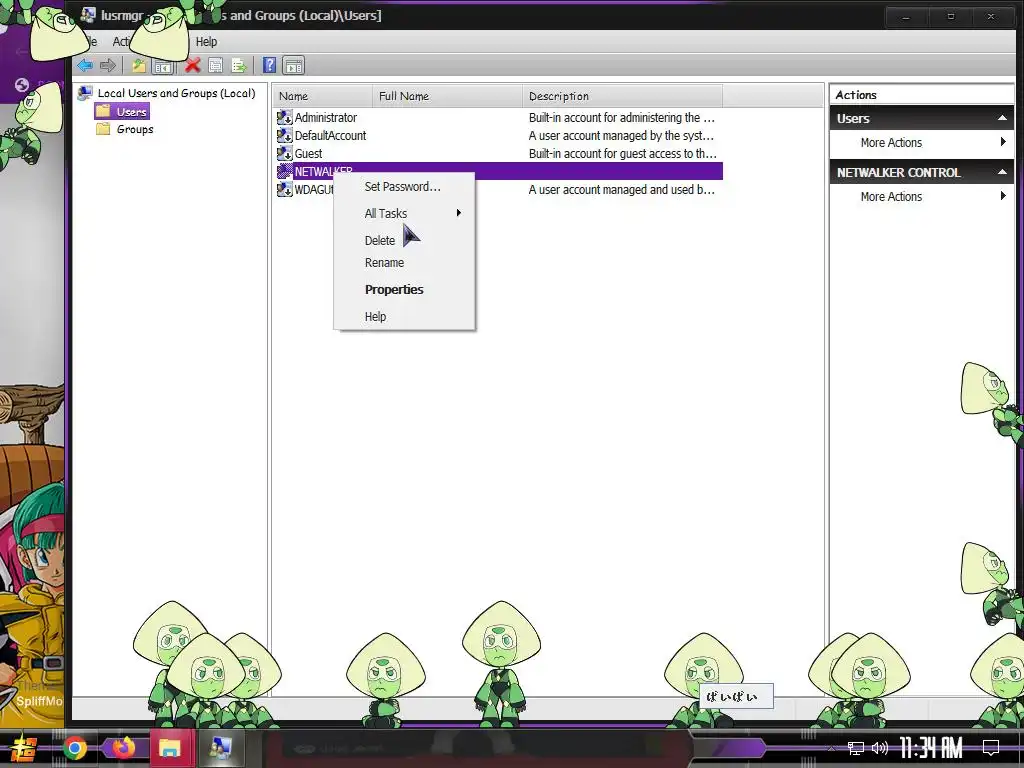Choose Rename in the context menu

pyautogui.click(x=403, y=263)
